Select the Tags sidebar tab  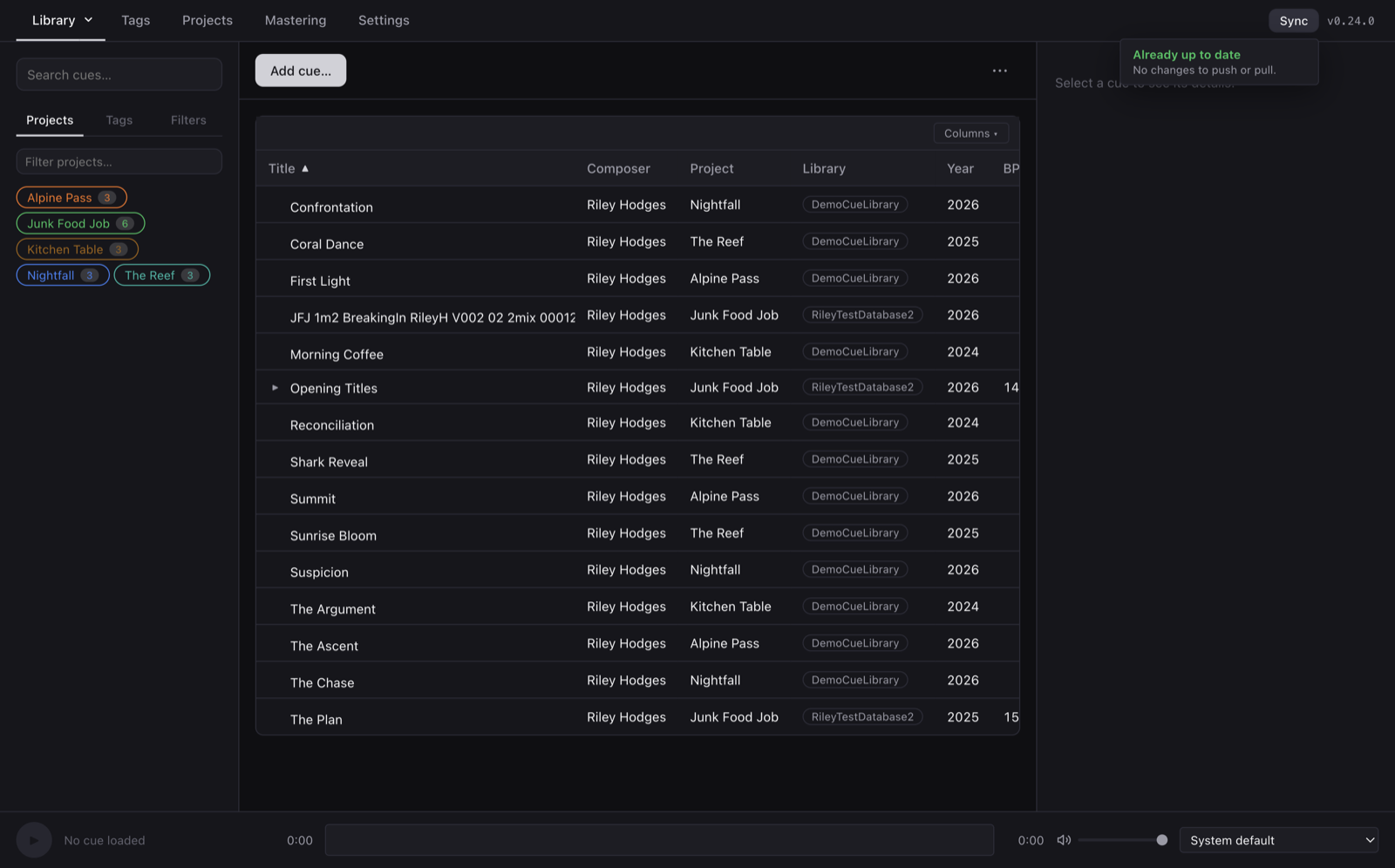(x=119, y=120)
